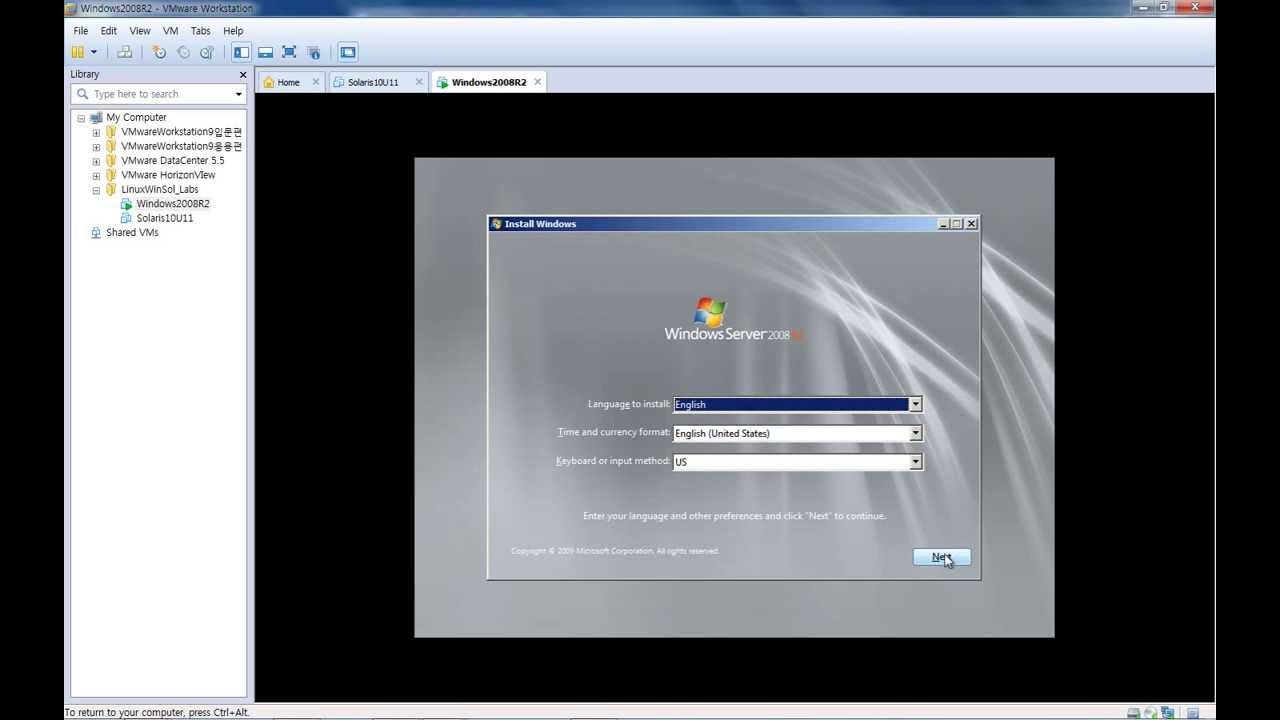Screen dimensions: 1280x720
Task: Click the console view toolbar icon
Action: [x=347, y=52]
